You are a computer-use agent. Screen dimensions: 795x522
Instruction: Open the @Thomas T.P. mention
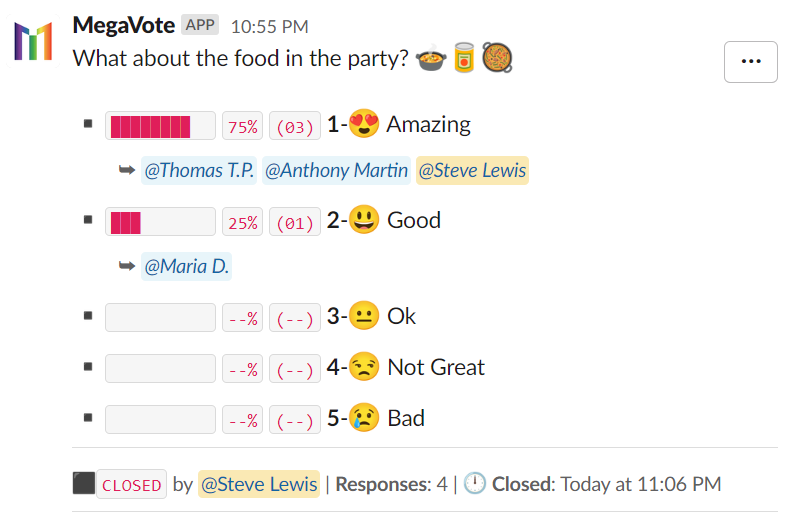coord(199,170)
